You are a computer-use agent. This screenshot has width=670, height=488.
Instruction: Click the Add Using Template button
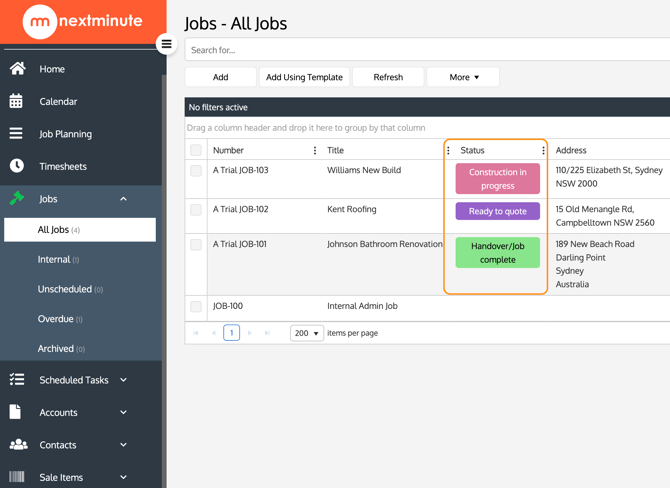pos(304,77)
